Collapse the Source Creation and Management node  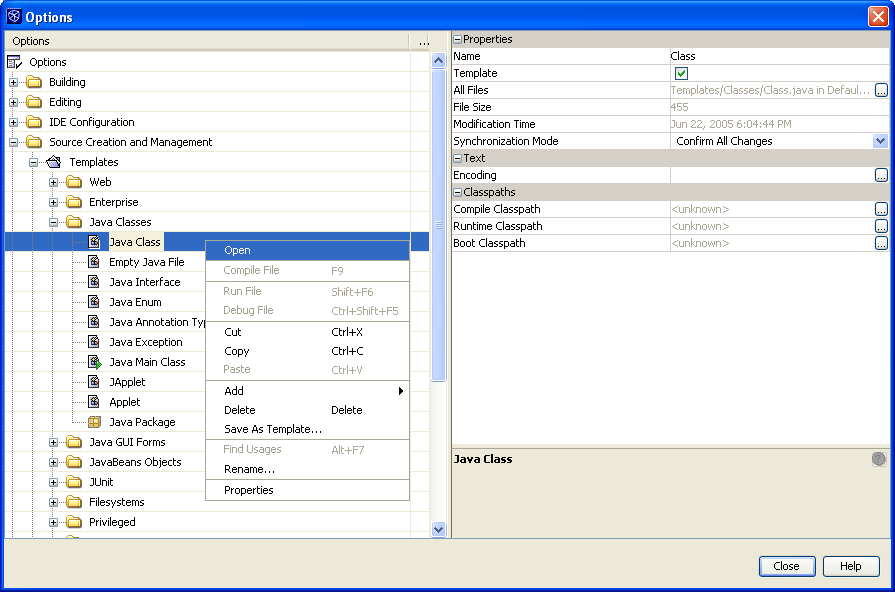coord(14,142)
